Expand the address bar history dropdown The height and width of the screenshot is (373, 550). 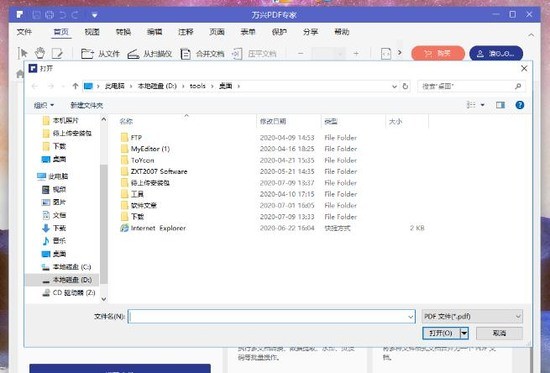click(x=394, y=86)
